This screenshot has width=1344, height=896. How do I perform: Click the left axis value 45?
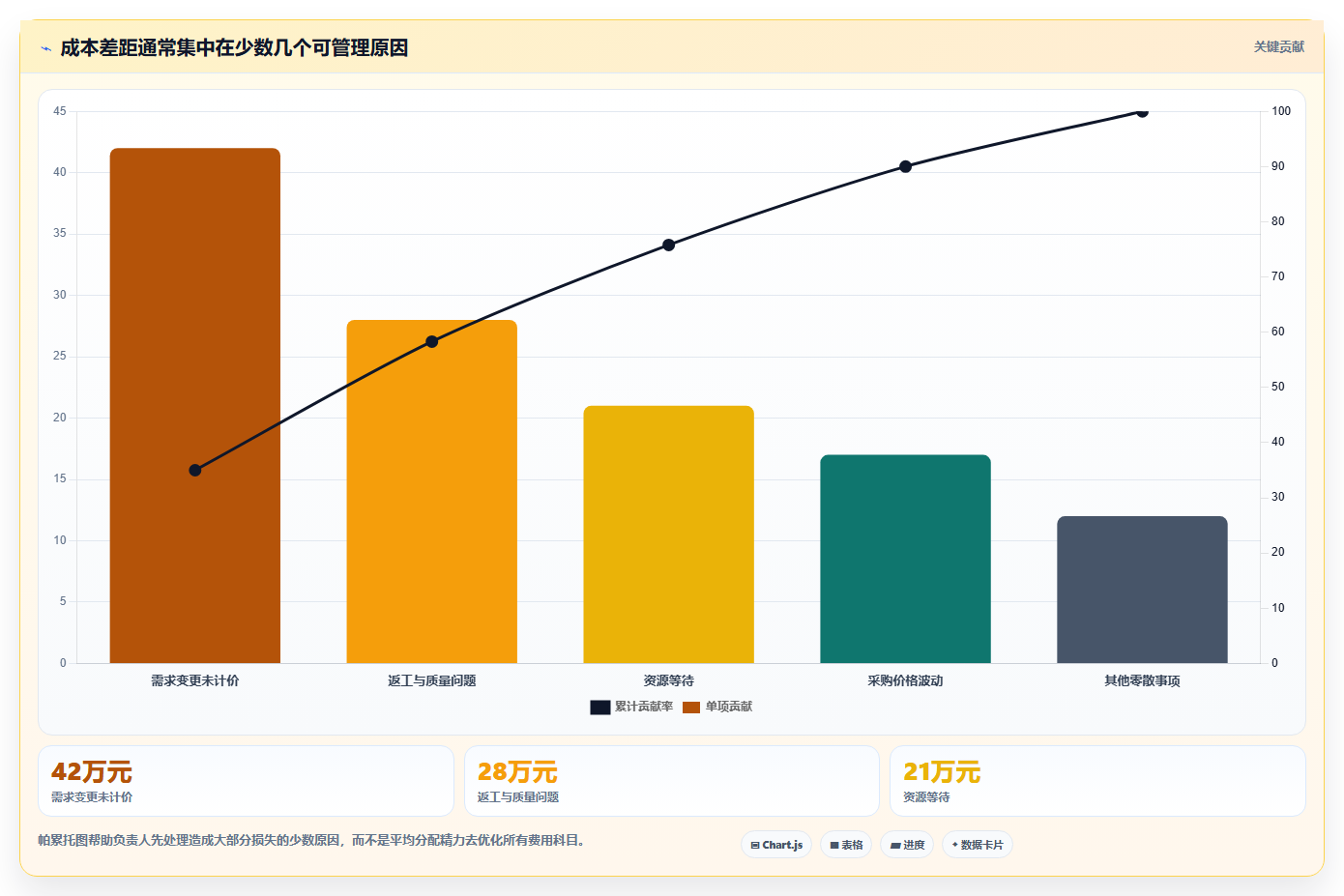(60, 111)
